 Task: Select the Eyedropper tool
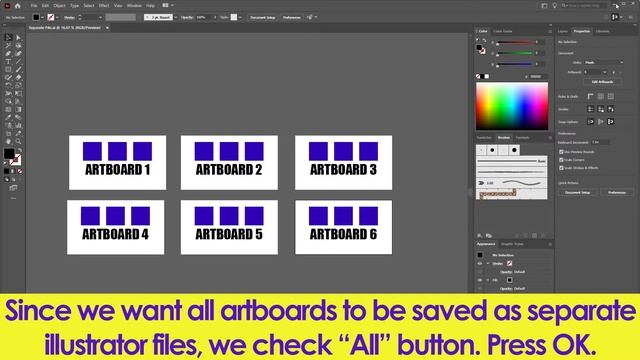pos(8,118)
